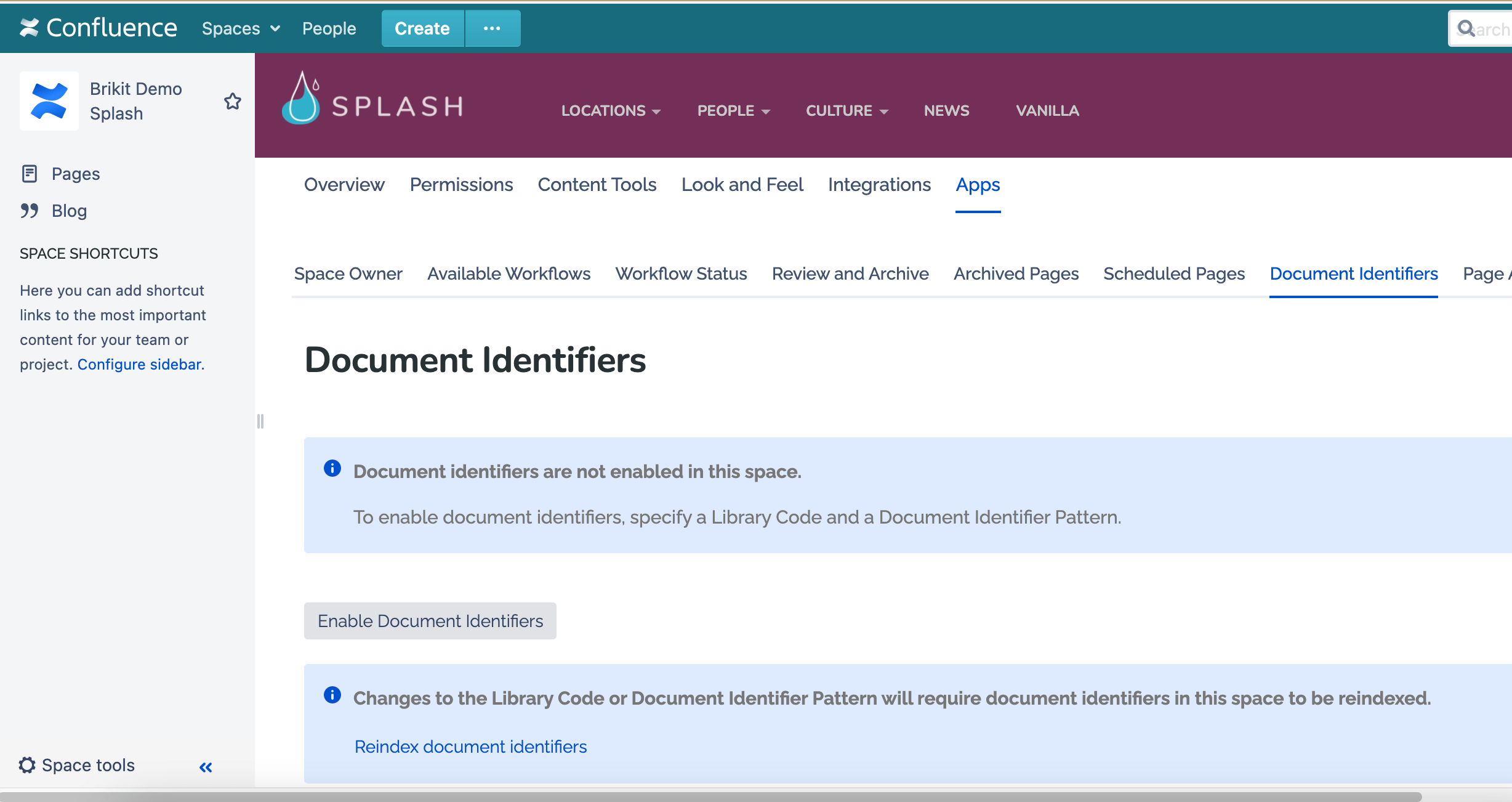Click info icon in reindex warning message

(x=332, y=695)
